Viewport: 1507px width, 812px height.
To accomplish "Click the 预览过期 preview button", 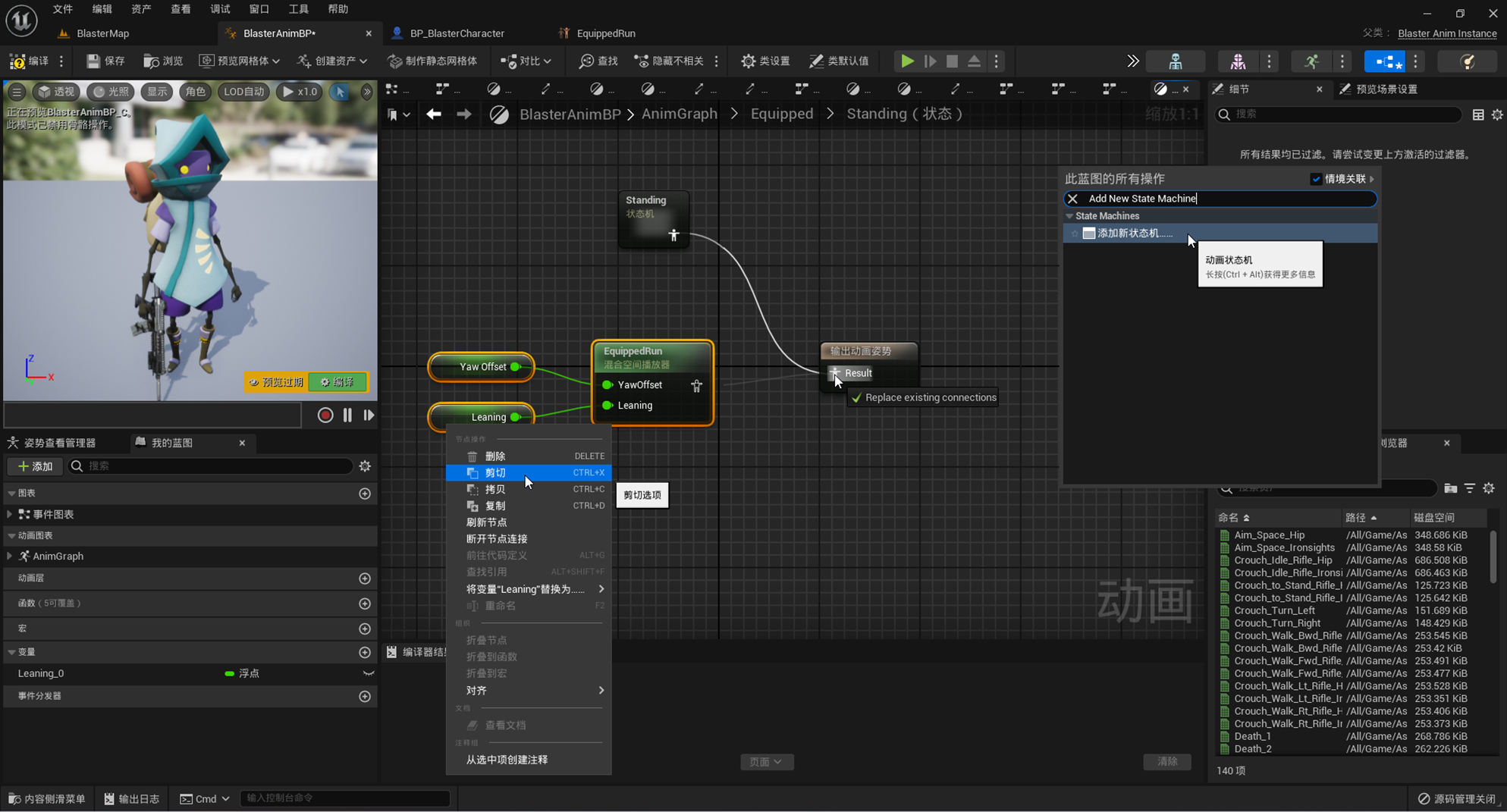I will [275, 382].
